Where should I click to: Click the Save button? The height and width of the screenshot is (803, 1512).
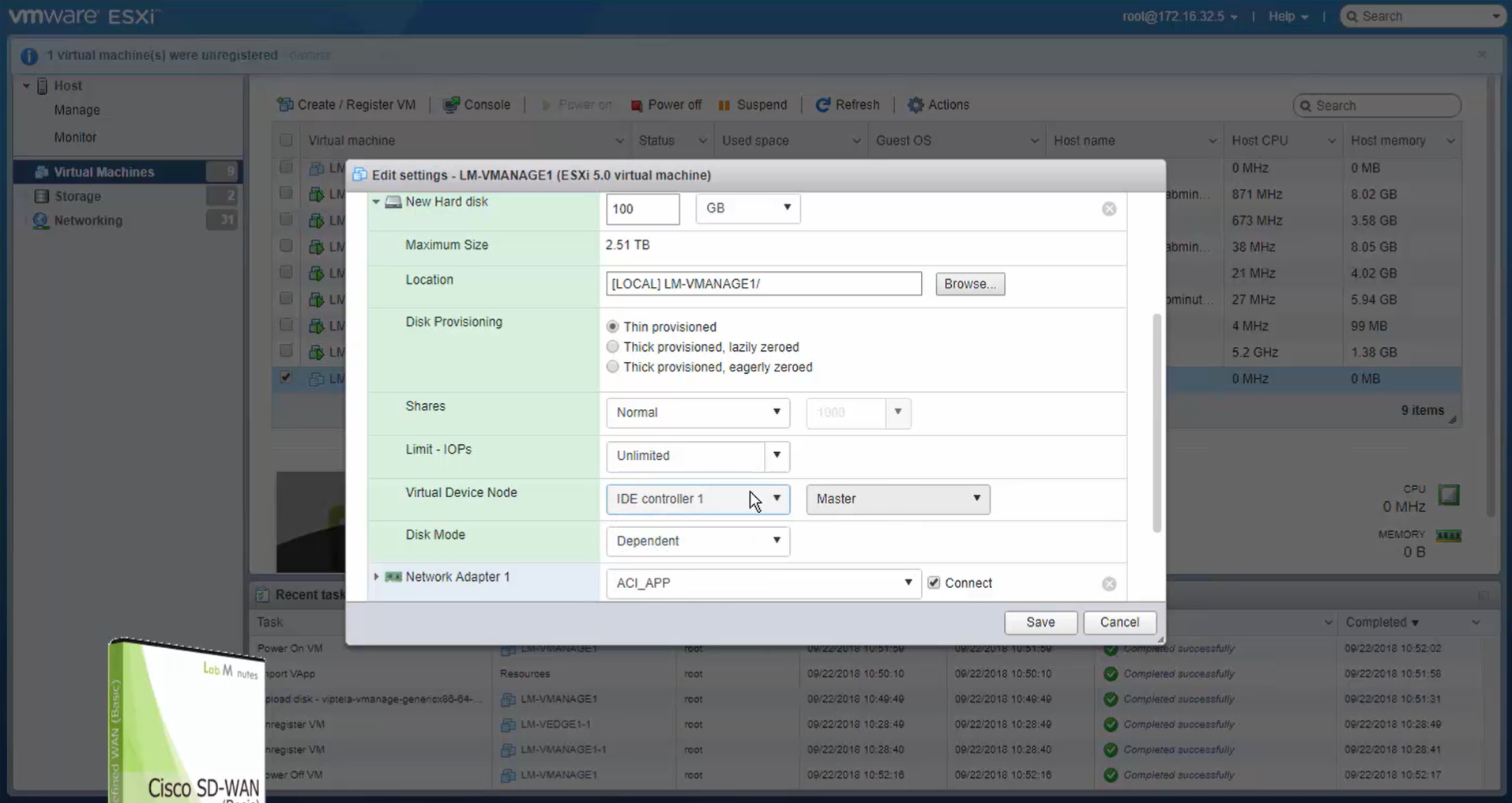1040,622
